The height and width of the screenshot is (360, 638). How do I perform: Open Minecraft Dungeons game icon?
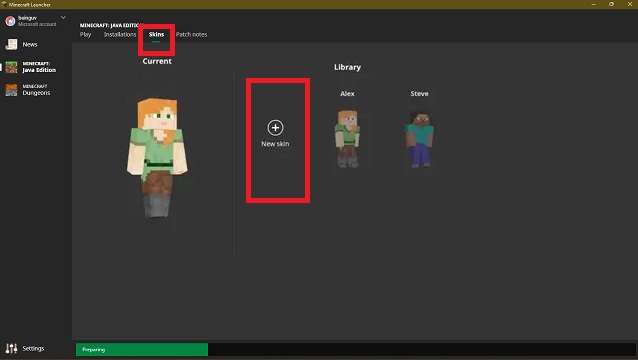click(x=11, y=90)
